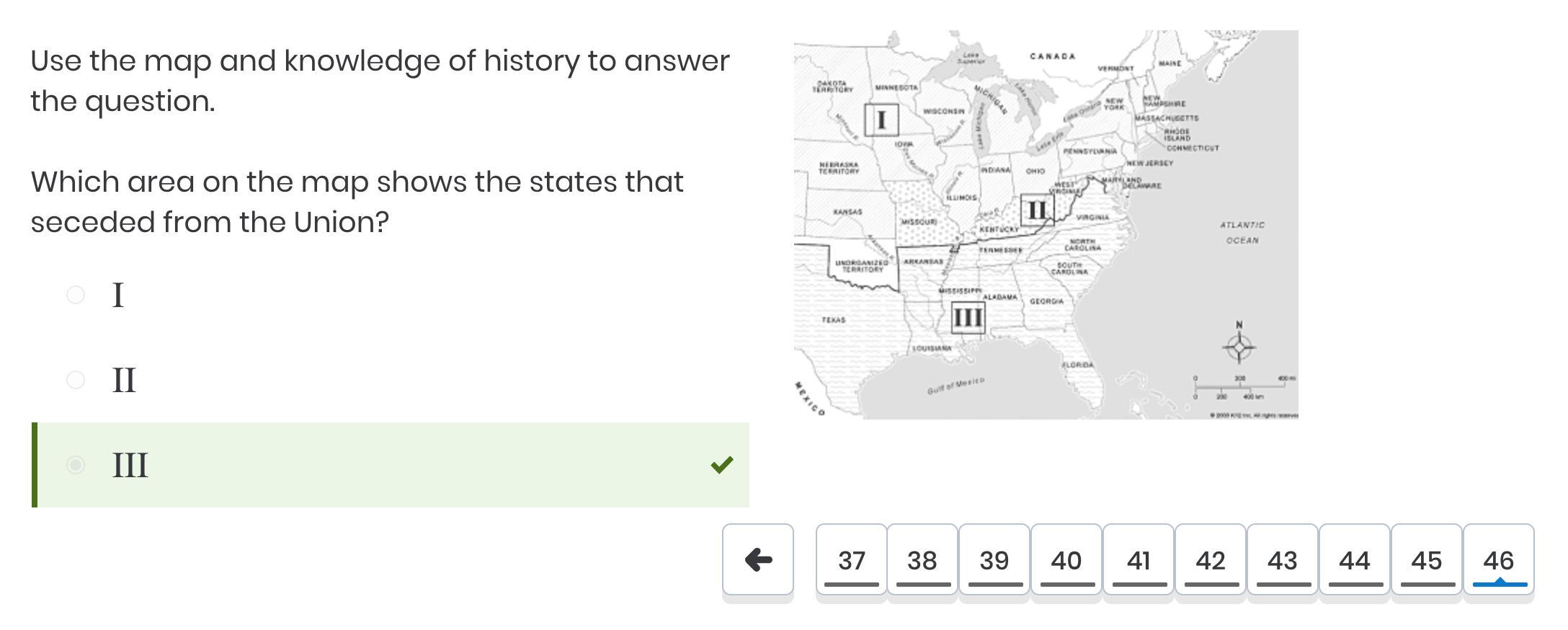The height and width of the screenshot is (630, 1568).
Task: Click boxed label II on the map
Action: point(1037,210)
